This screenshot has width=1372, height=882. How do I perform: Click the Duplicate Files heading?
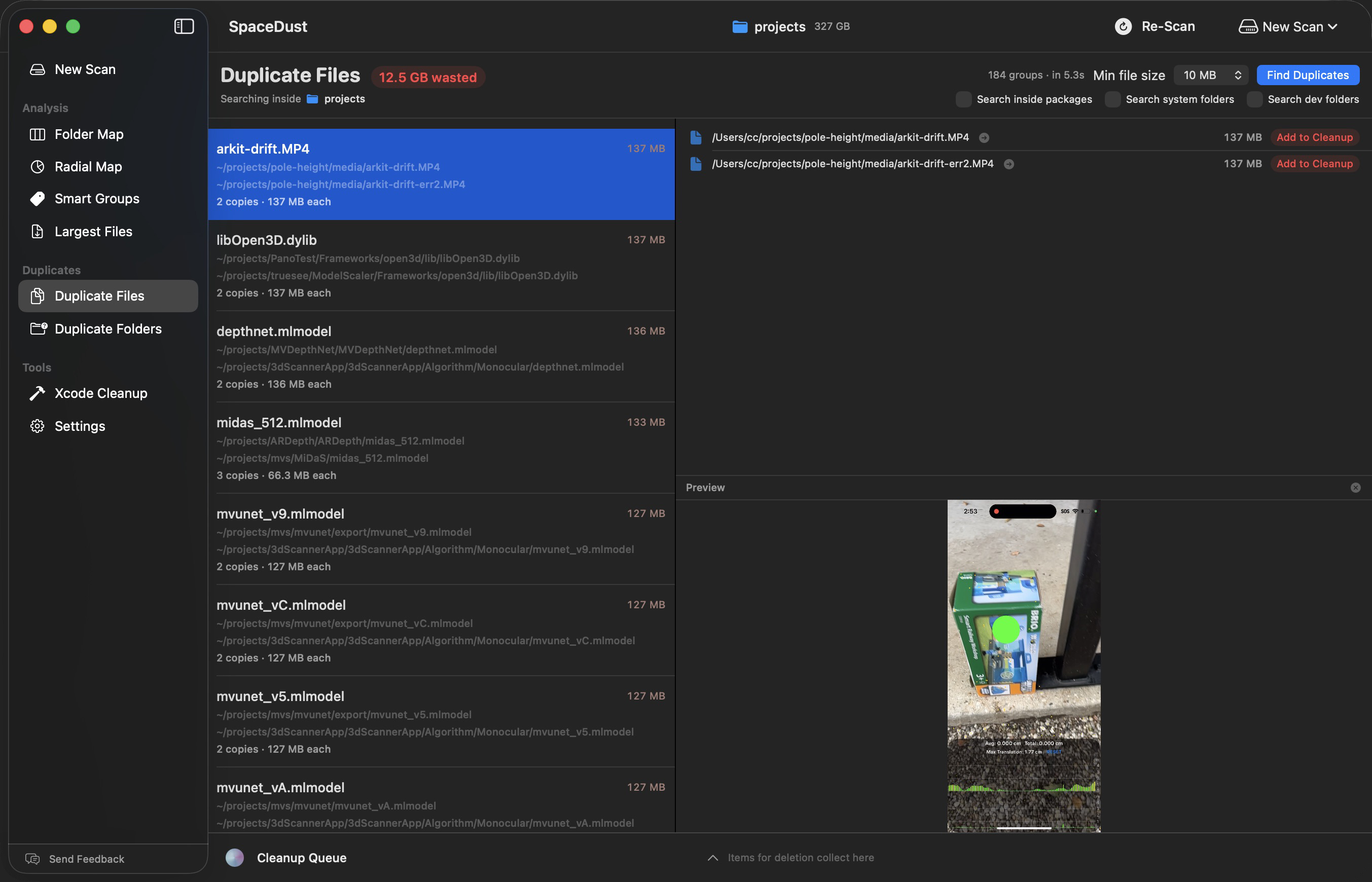click(x=291, y=76)
